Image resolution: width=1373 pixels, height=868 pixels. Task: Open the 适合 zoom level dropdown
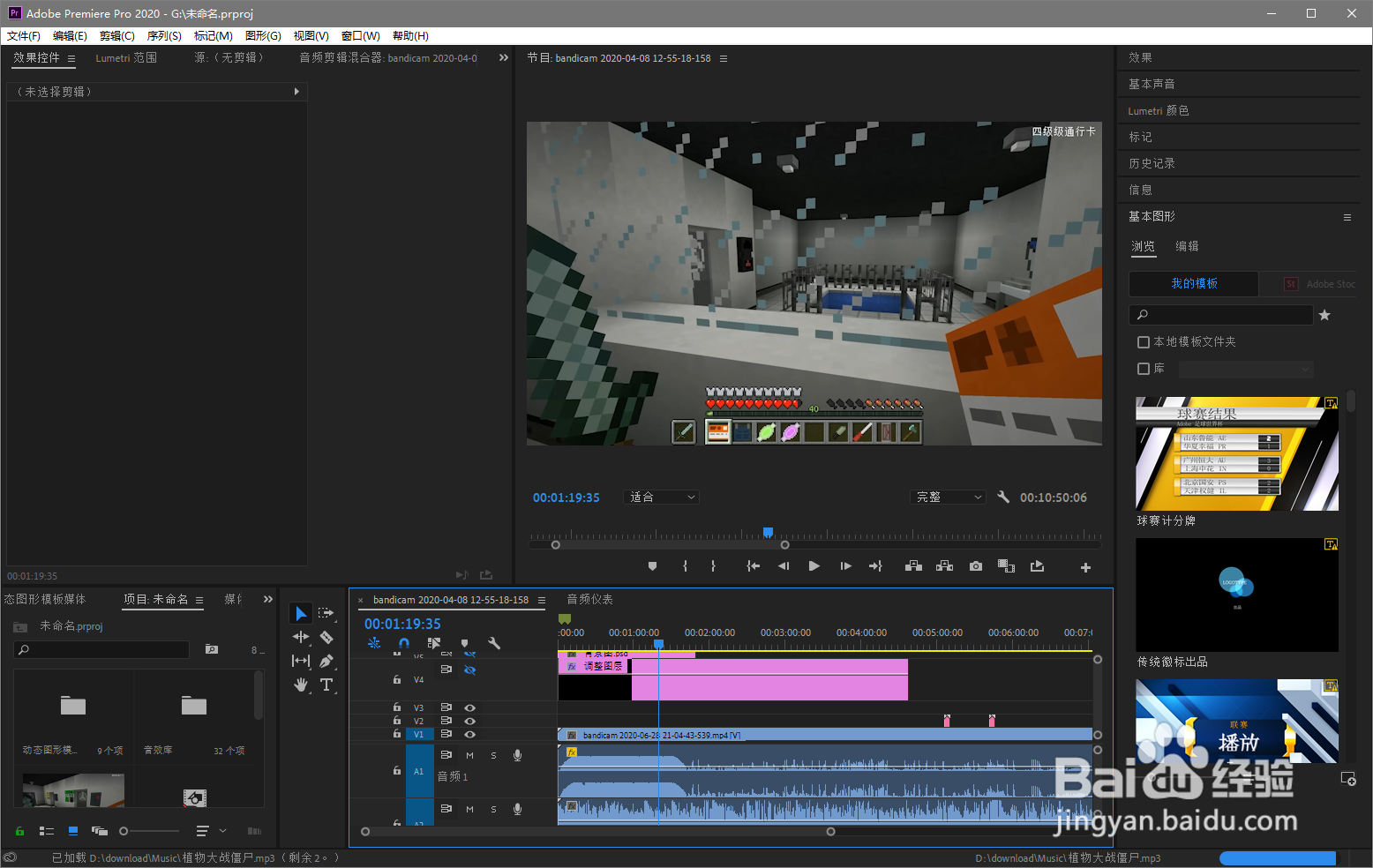661,497
